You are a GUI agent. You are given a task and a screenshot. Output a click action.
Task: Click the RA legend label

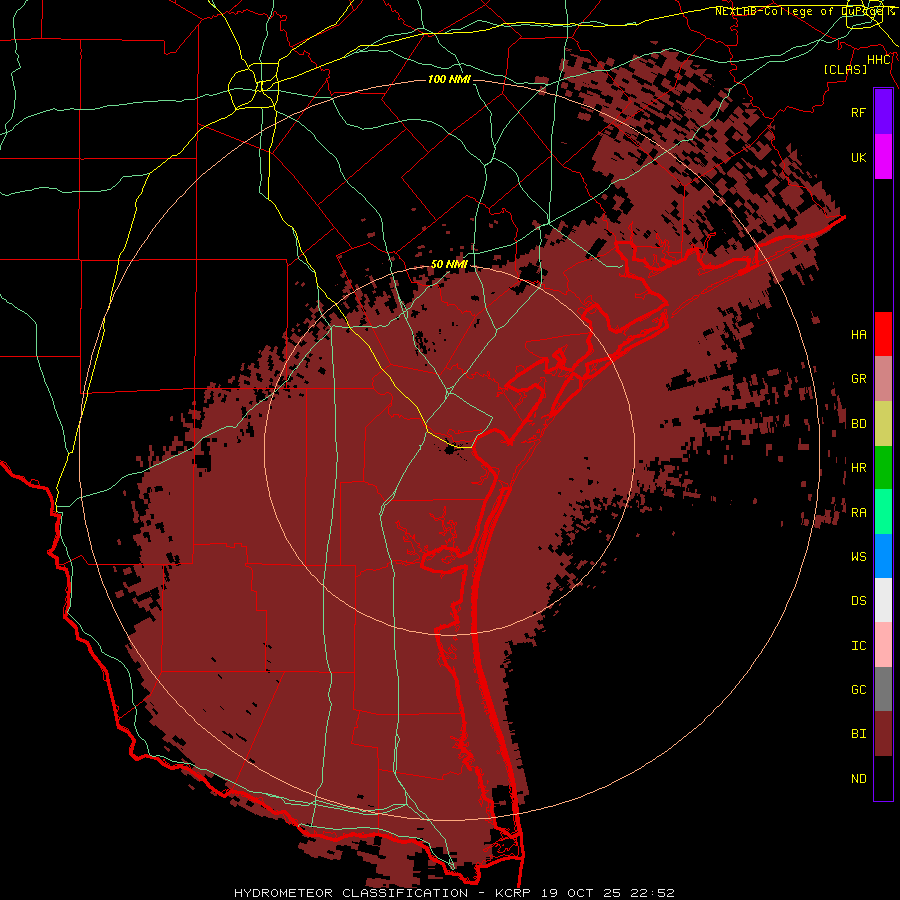[858, 513]
